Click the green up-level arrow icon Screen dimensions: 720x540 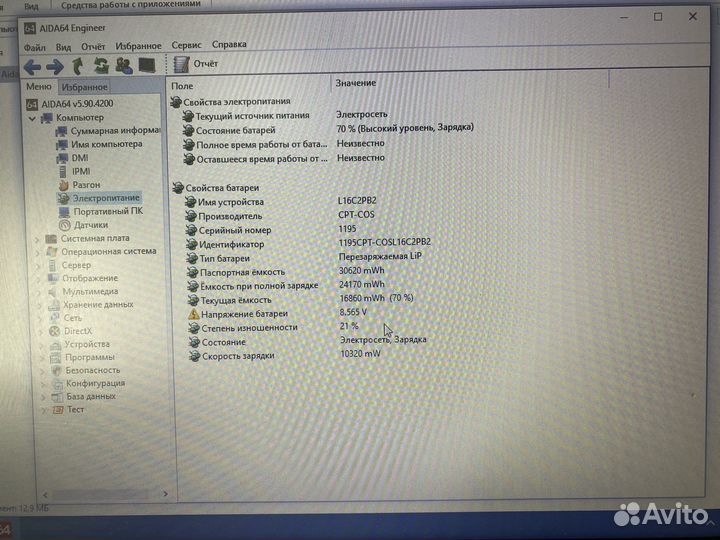[x=78, y=67]
